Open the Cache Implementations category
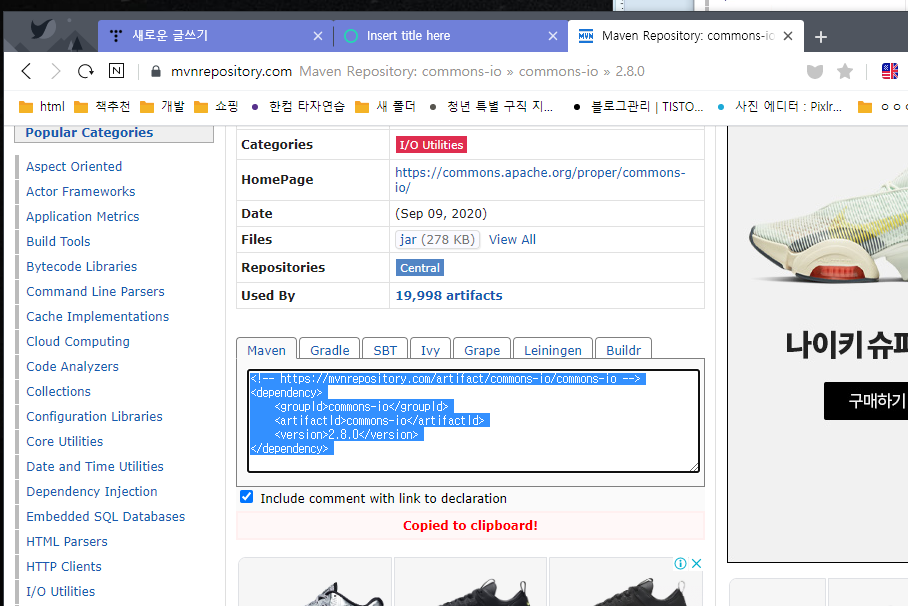Image resolution: width=908 pixels, height=606 pixels. click(97, 316)
